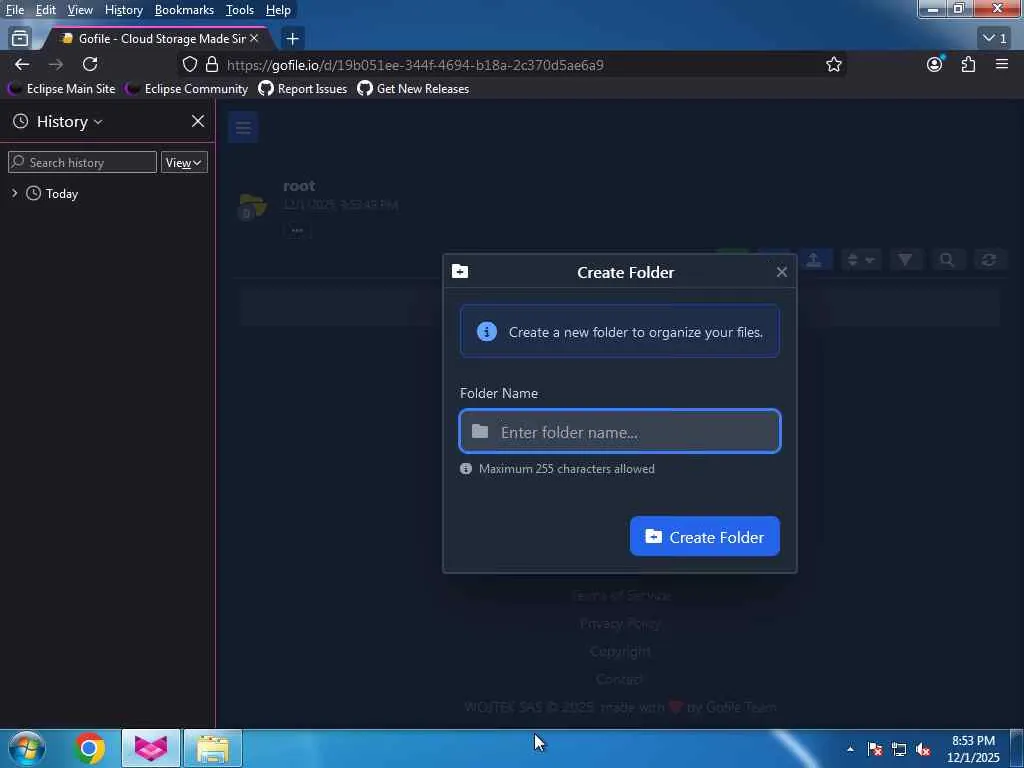Open the Tools menu
The width and height of the screenshot is (1024, 768).
point(240,10)
